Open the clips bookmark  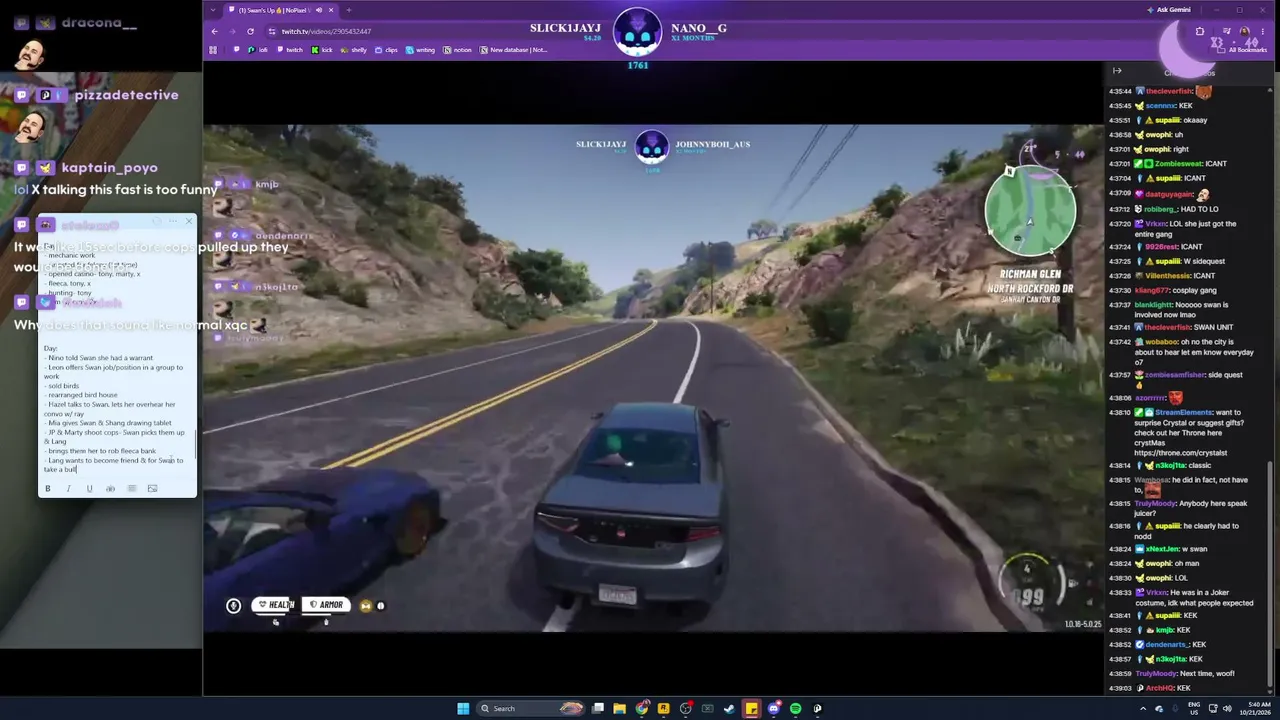coord(386,50)
